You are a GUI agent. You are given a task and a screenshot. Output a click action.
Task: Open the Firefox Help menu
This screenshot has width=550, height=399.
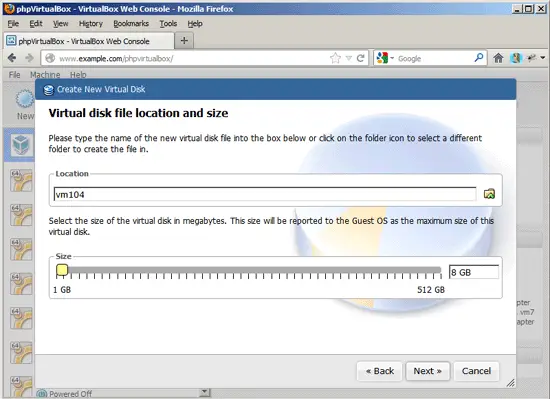[195, 23]
